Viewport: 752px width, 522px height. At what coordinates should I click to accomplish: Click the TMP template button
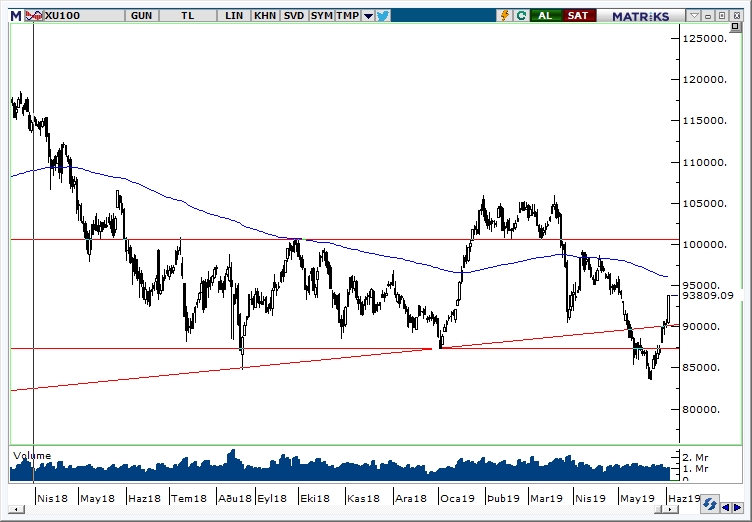tap(347, 16)
